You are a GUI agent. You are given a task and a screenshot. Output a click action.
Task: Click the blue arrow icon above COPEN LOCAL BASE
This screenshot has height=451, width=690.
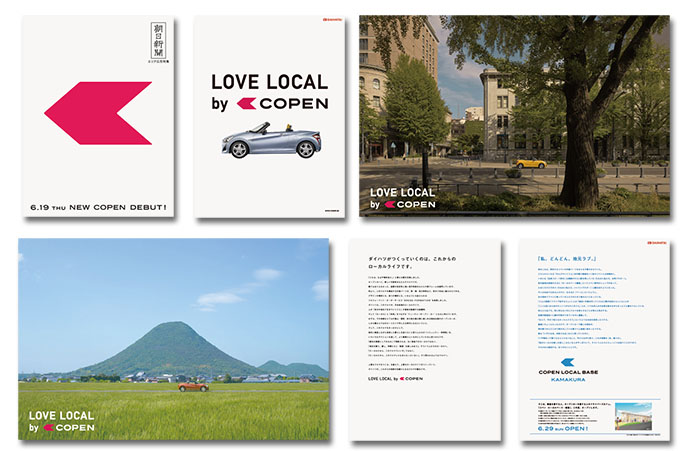click(x=568, y=363)
